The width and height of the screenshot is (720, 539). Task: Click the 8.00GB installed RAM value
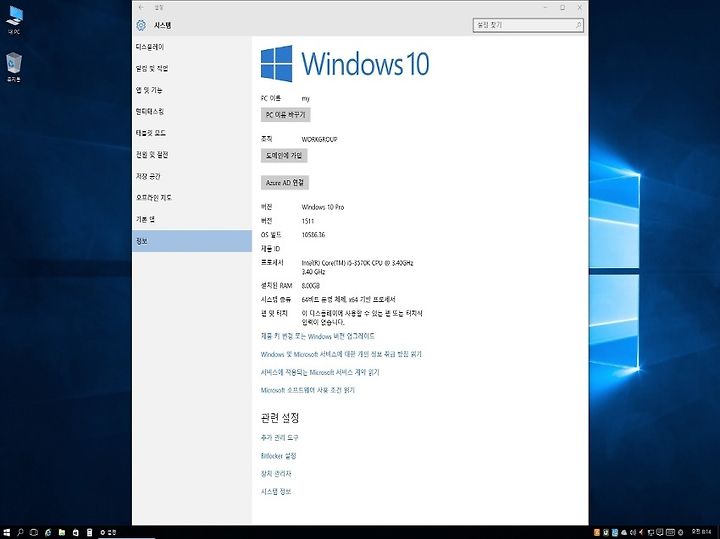(x=310, y=286)
